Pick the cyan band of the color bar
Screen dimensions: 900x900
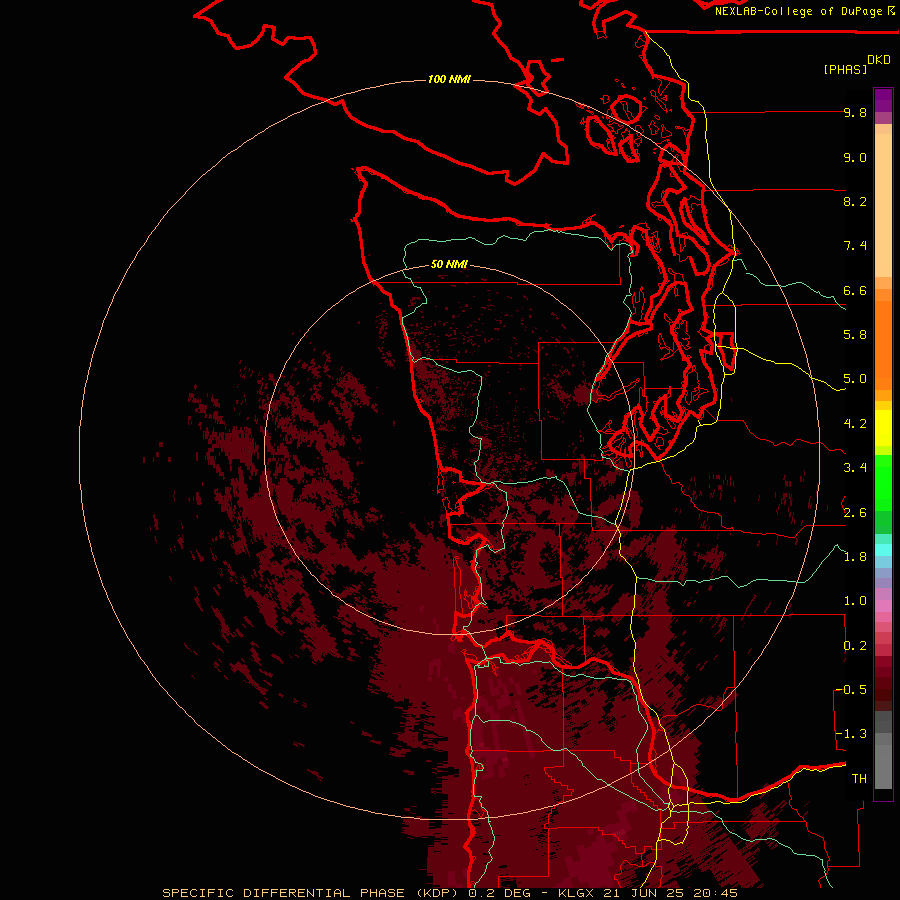click(x=883, y=550)
